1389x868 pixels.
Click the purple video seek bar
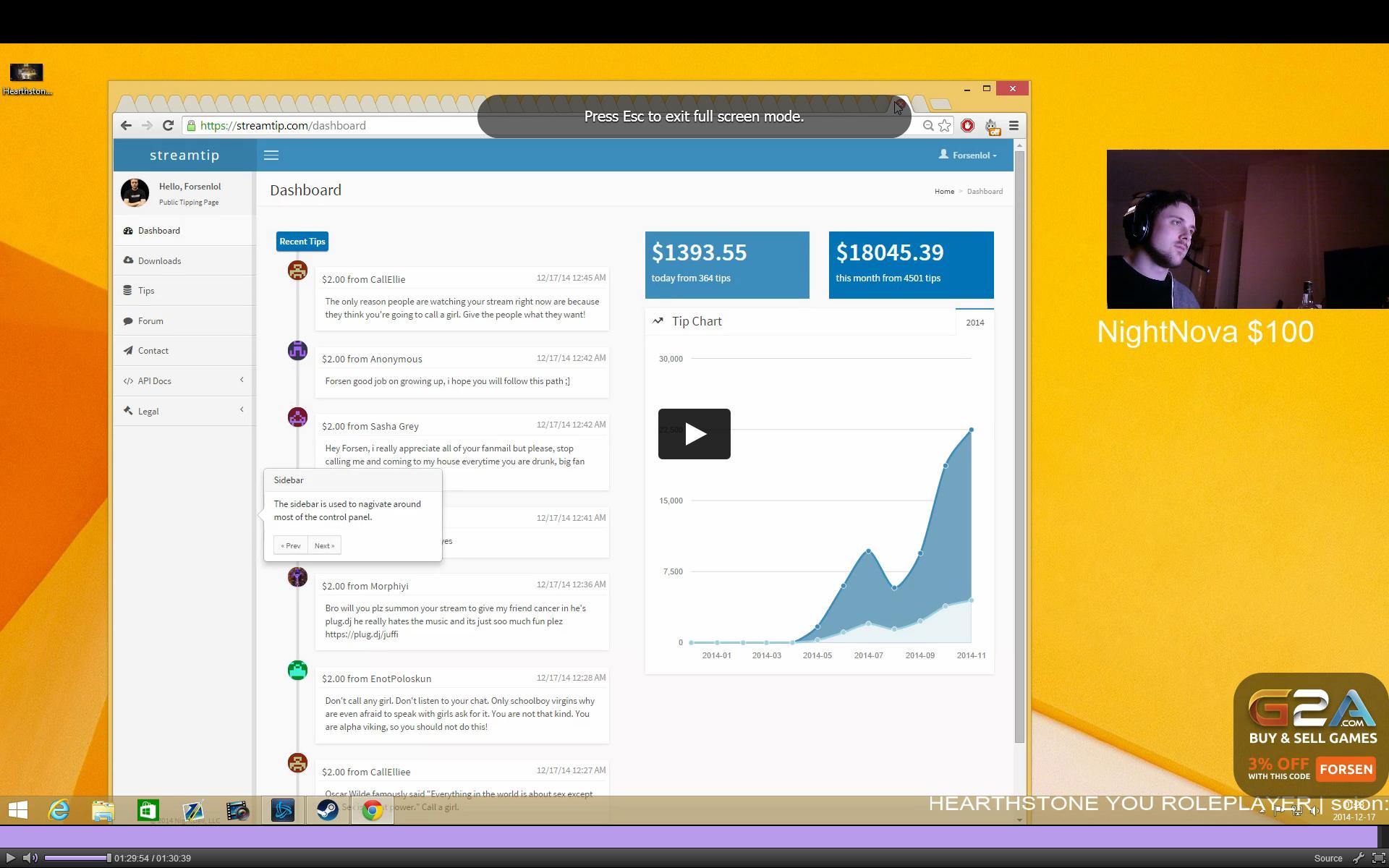pos(689,836)
